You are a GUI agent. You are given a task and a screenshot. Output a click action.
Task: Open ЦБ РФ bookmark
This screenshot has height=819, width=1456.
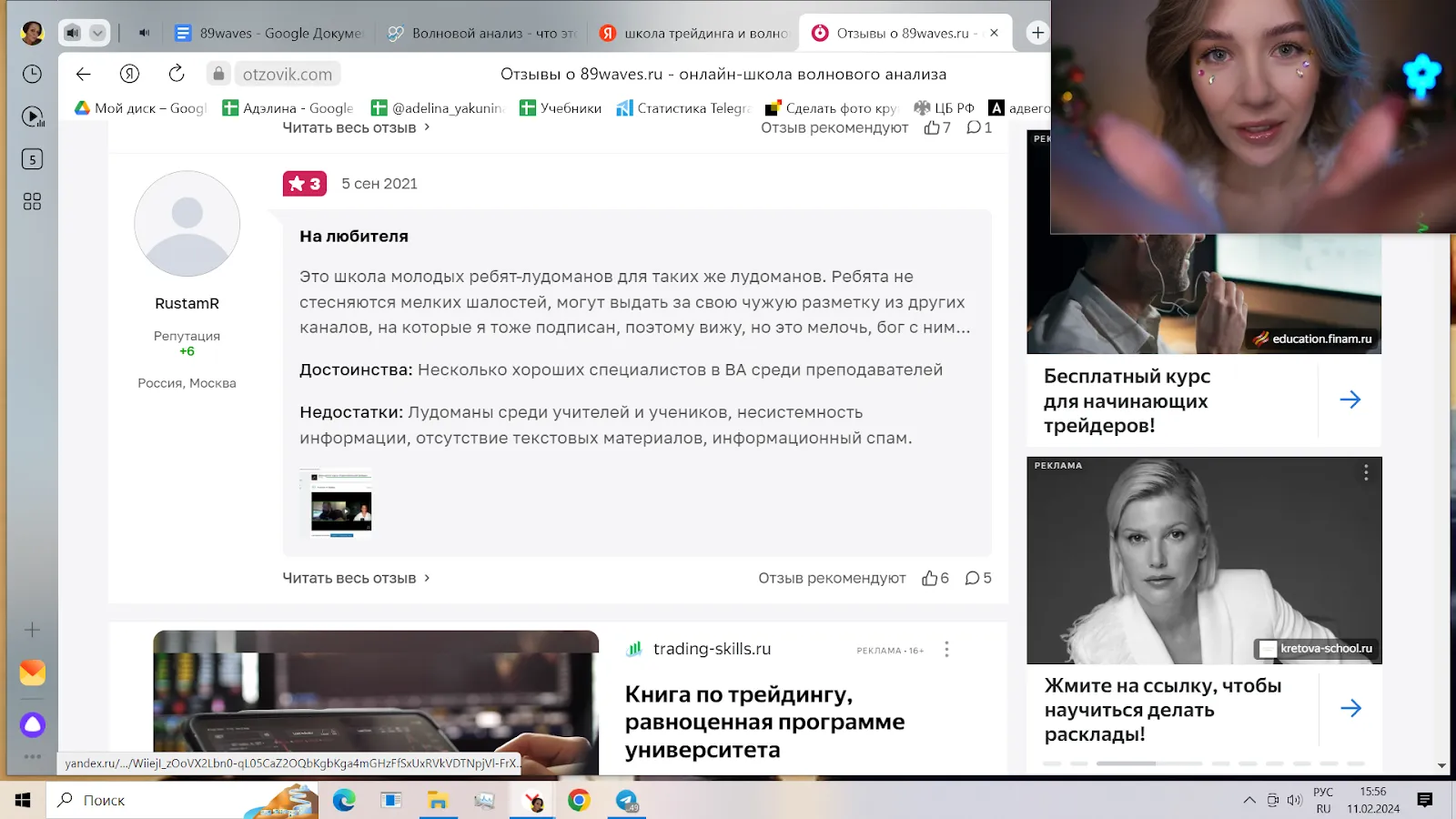[x=944, y=108]
